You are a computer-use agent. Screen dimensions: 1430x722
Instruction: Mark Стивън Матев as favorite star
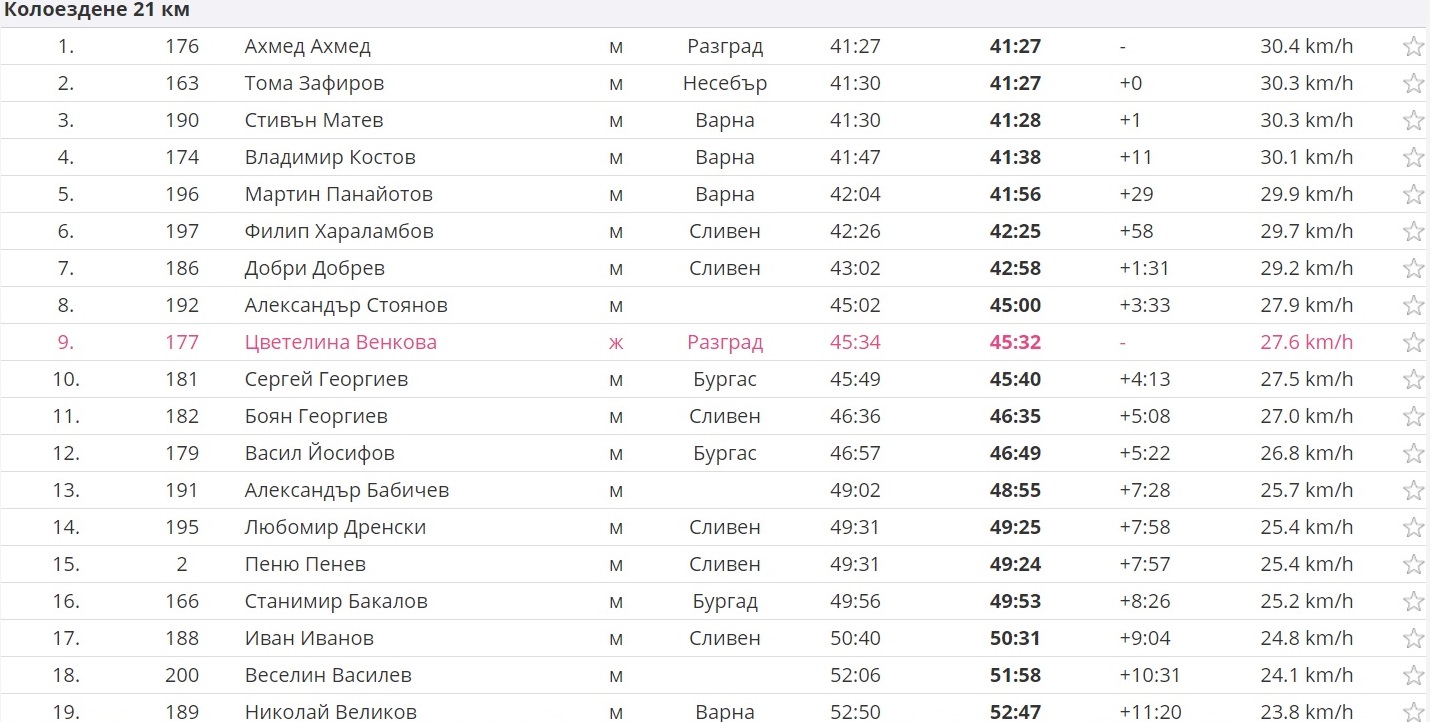point(1412,120)
